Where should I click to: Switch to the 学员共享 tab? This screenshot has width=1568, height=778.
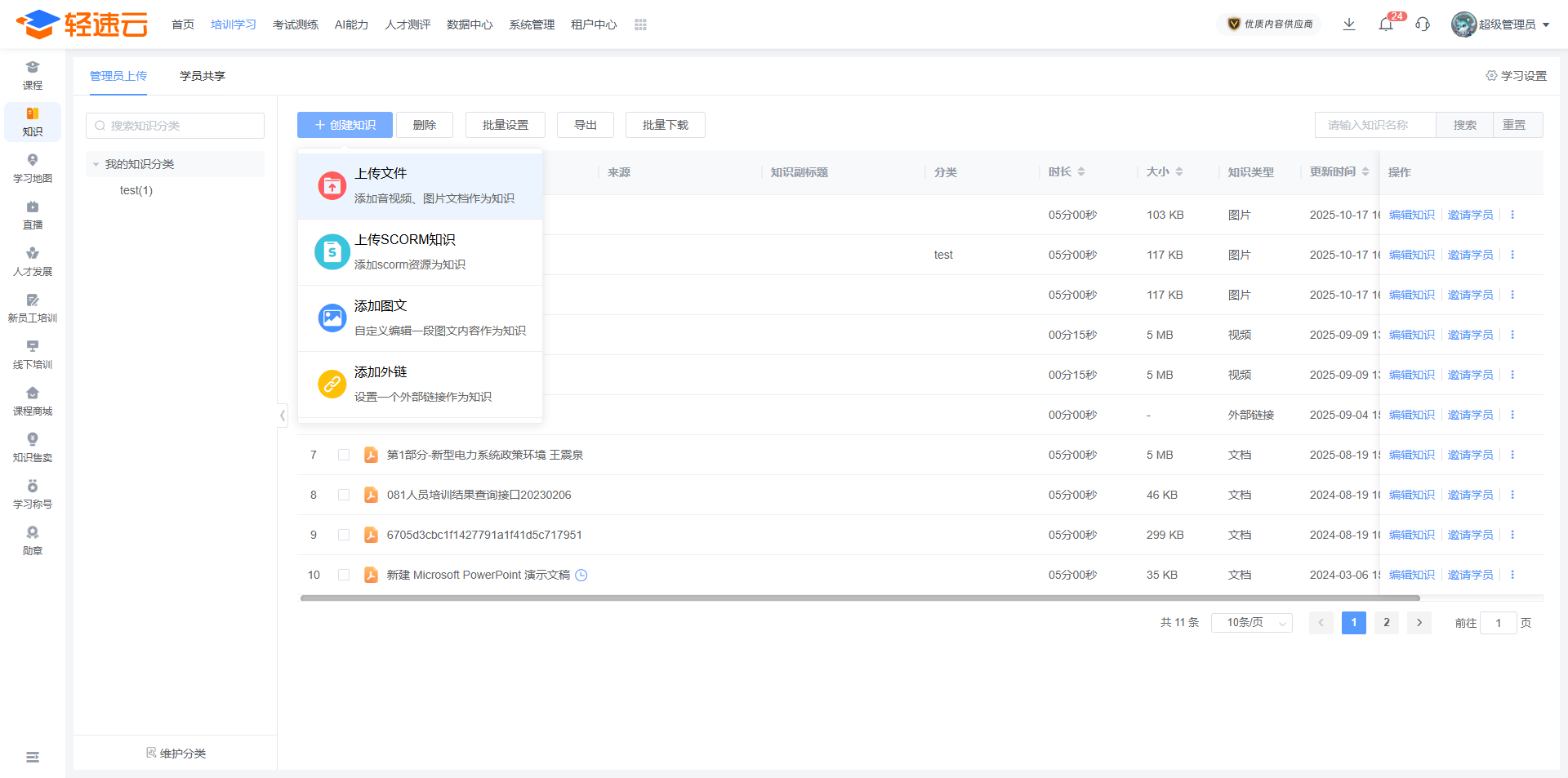[201, 75]
